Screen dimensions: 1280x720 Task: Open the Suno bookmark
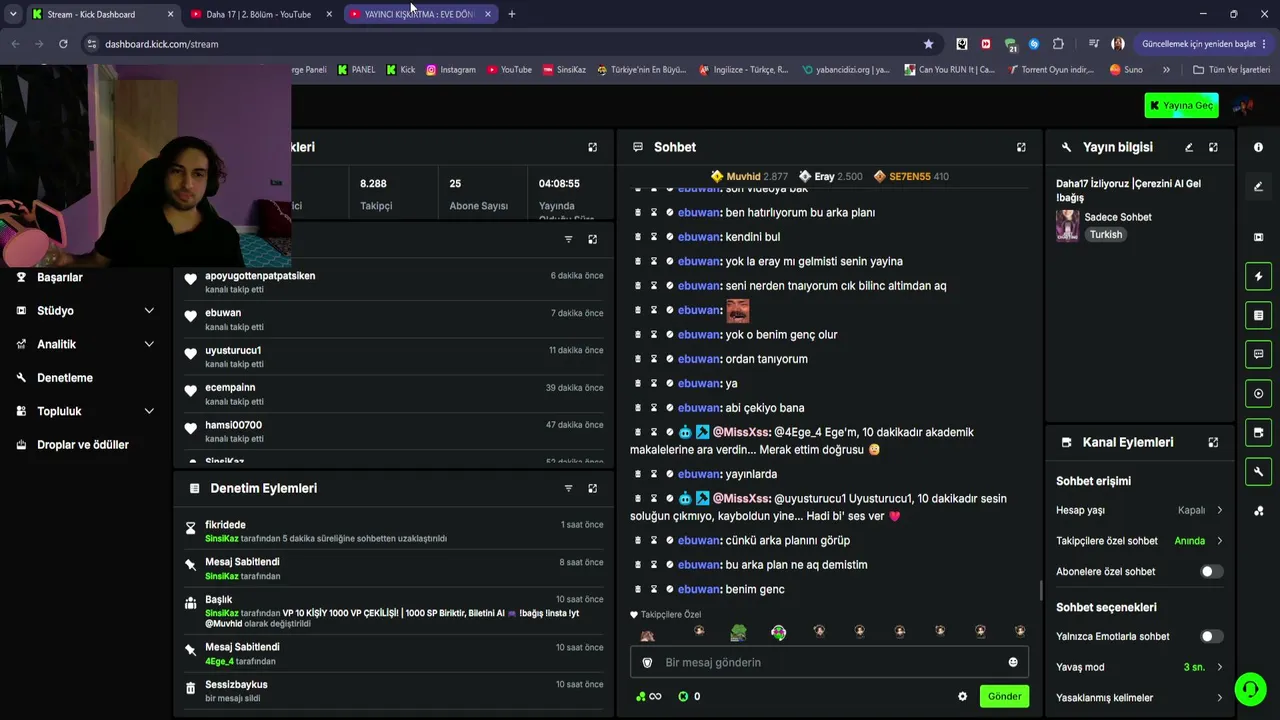pos(1126,70)
